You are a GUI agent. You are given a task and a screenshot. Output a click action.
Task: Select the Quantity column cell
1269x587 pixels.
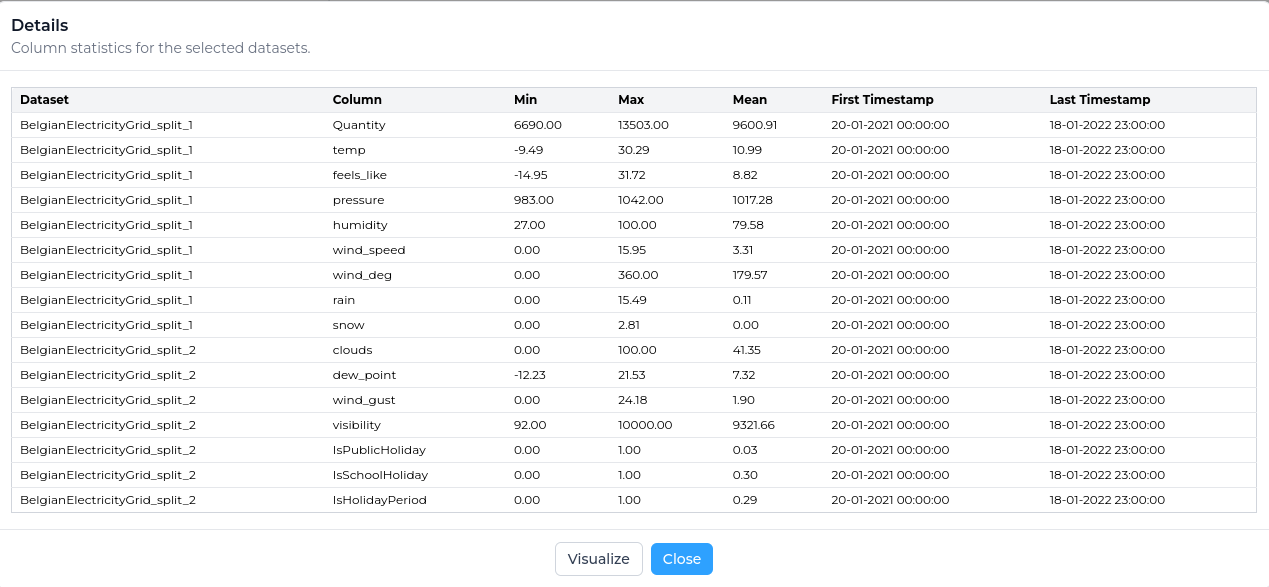click(359, 125)
